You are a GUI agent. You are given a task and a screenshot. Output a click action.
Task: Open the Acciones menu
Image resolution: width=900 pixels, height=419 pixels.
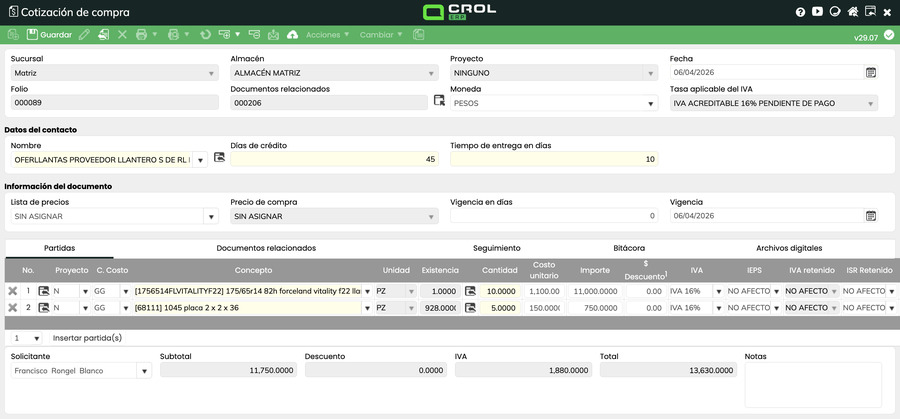point(326,34)
